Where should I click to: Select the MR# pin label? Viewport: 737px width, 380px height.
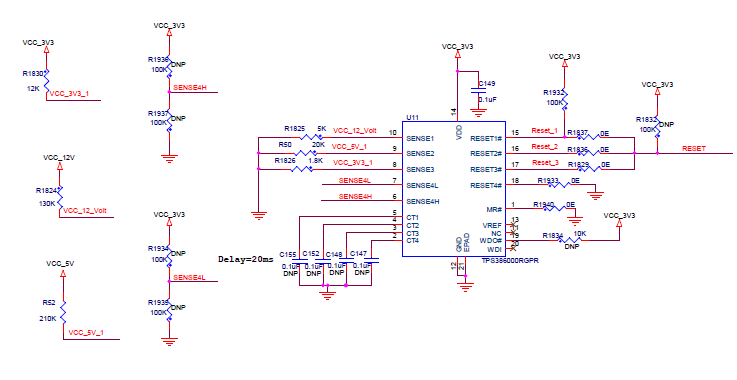pos(494,210)
